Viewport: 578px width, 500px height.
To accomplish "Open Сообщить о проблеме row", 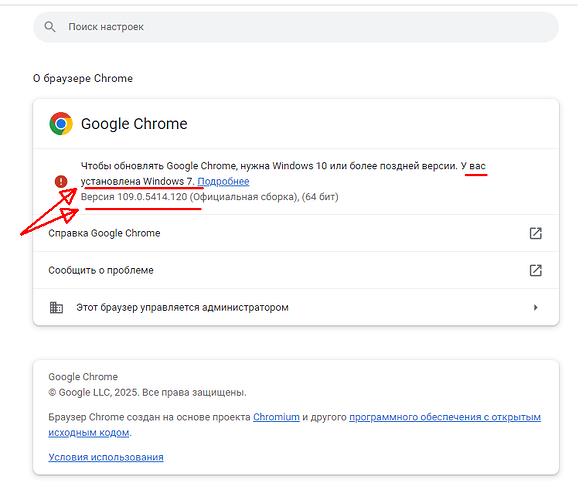I will (x=296, y=270).
